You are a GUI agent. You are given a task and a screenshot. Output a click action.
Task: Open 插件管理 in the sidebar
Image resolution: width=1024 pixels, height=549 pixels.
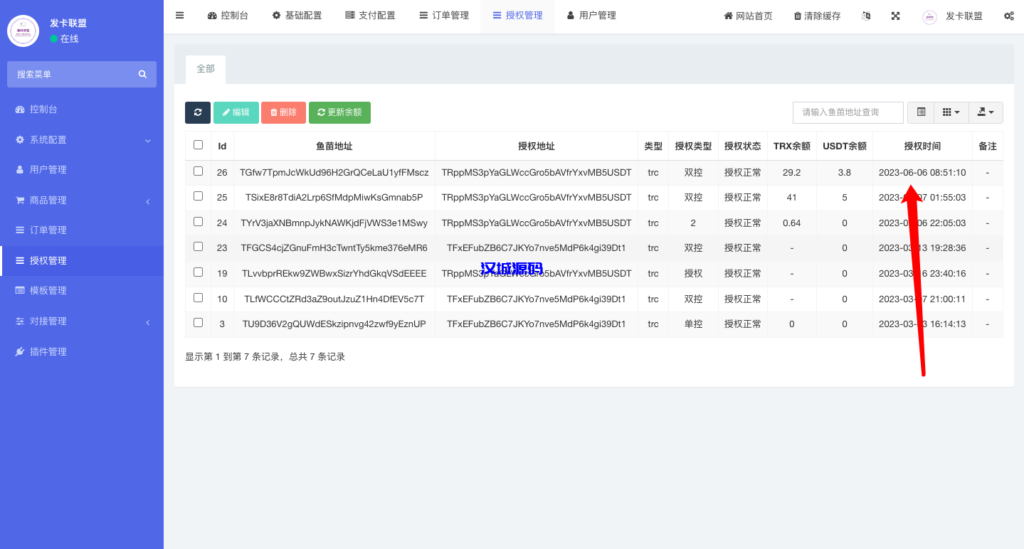click(x=82, y=351)
